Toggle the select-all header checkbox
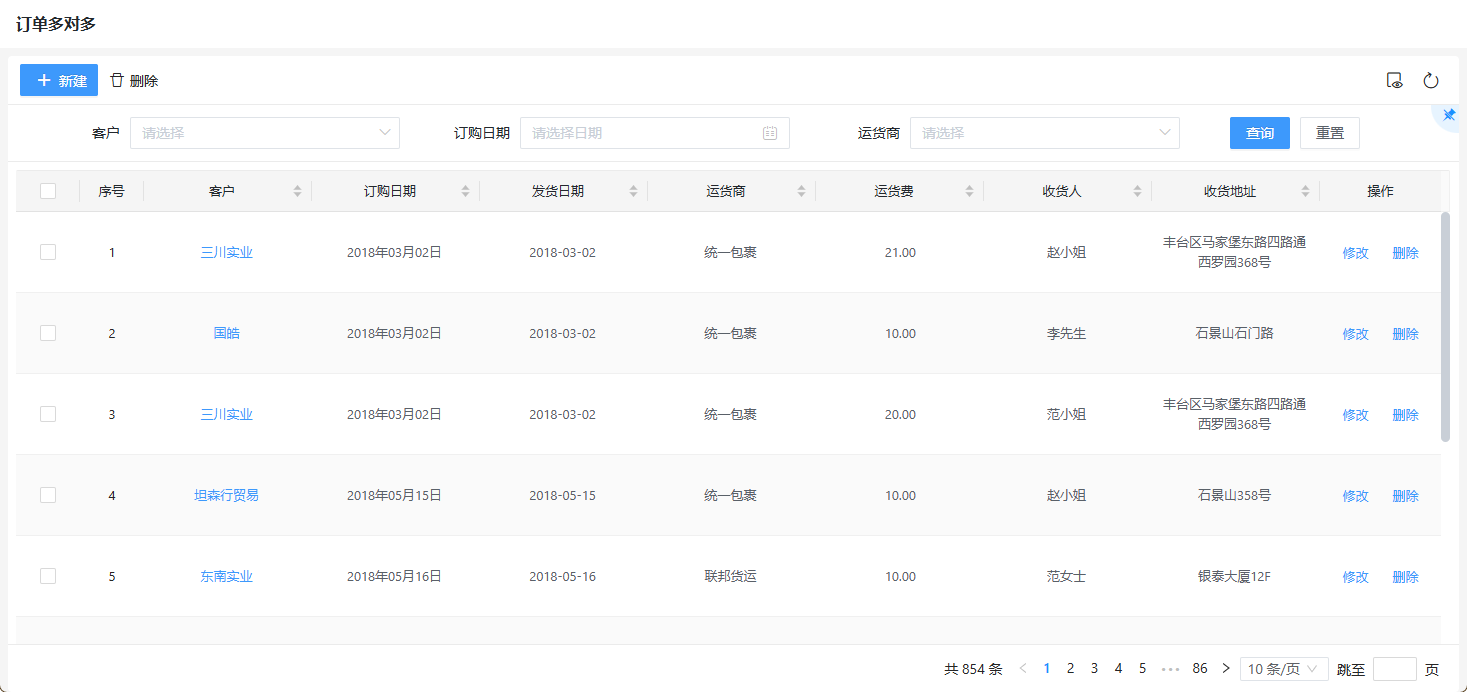This screenshot has width=1467, height=692. tap(48, 191)
